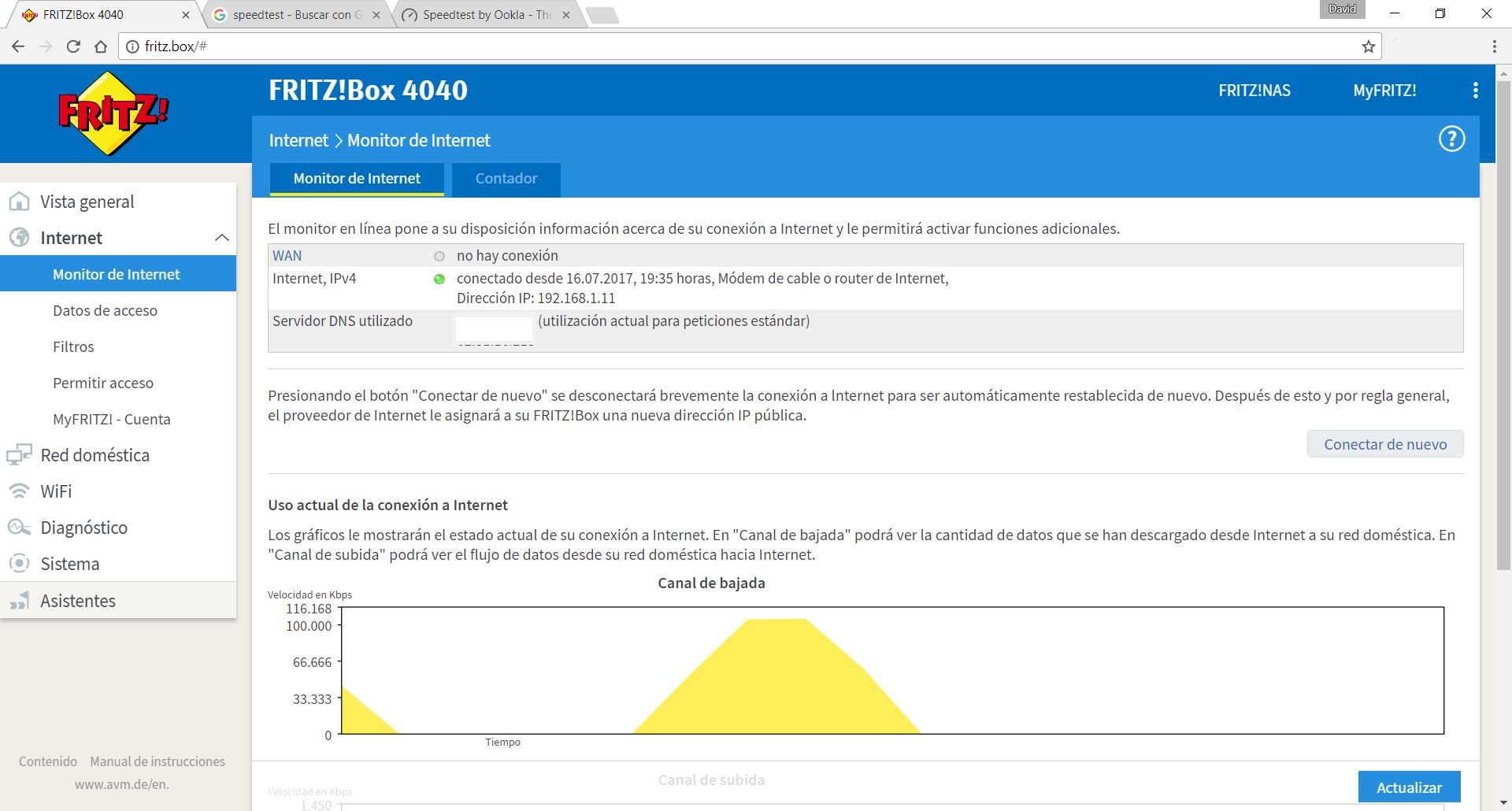The height and width of the screenshot is (811, 1512).
Task: Open Chrome's browser menu
Action: [x=1493, y=46]
